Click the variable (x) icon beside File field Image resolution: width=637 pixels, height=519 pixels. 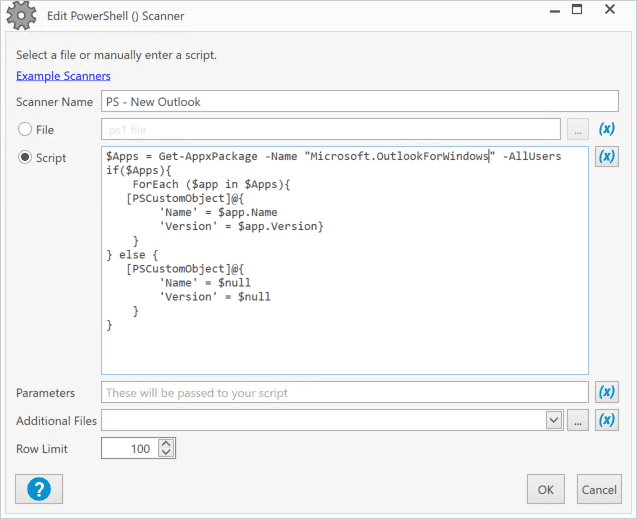click(x=607, y=129)
